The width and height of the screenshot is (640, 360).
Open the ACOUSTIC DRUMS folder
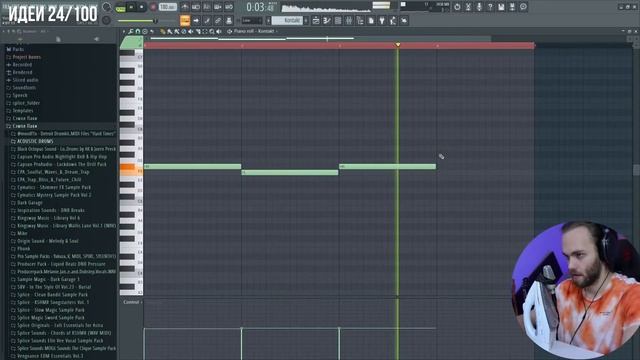32,141
